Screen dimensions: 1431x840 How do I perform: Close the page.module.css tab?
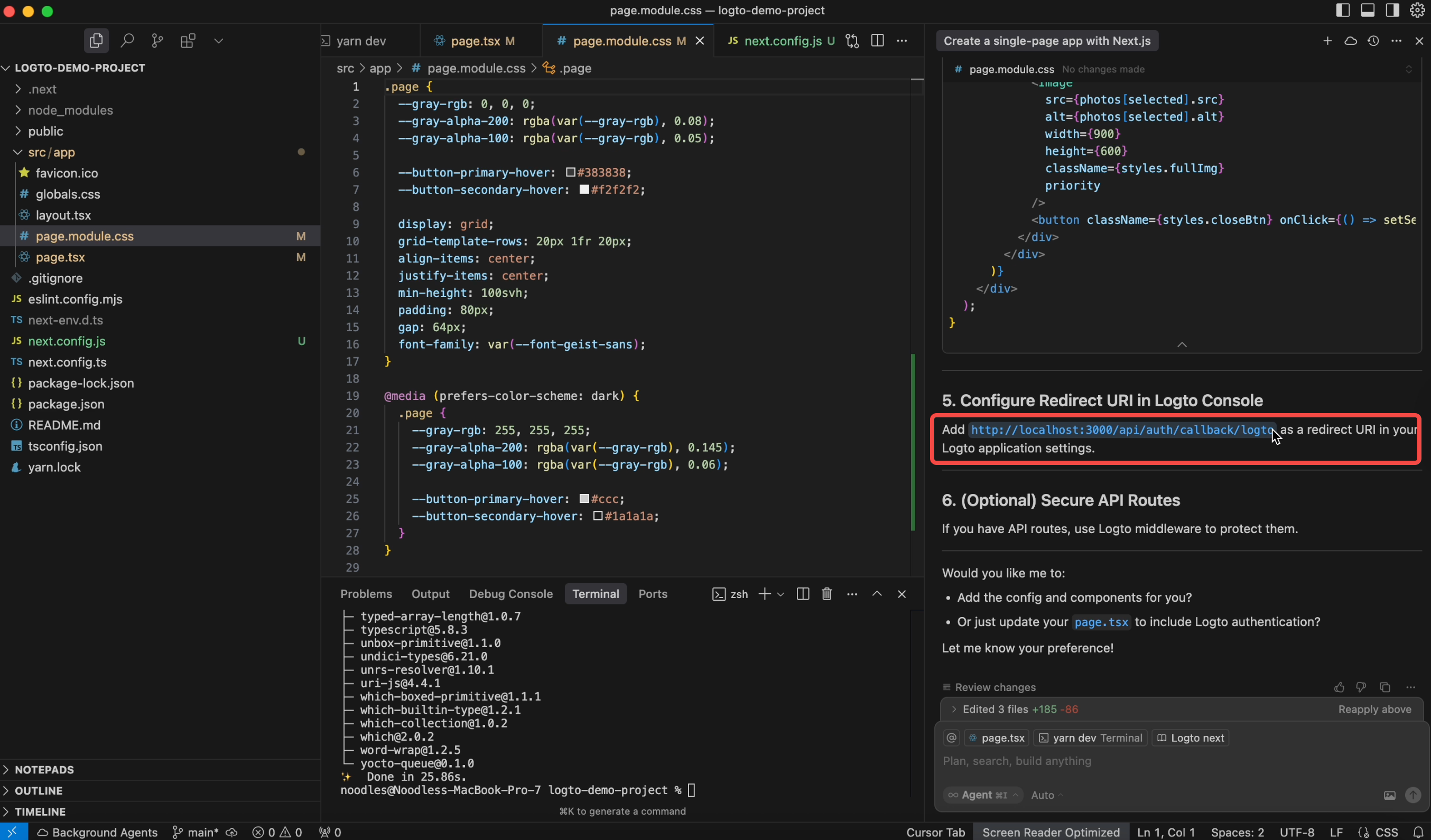700,41
